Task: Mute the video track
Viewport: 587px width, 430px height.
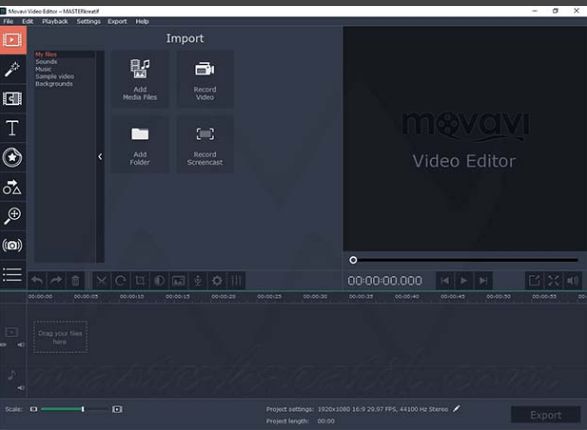Action: [21, 344]
